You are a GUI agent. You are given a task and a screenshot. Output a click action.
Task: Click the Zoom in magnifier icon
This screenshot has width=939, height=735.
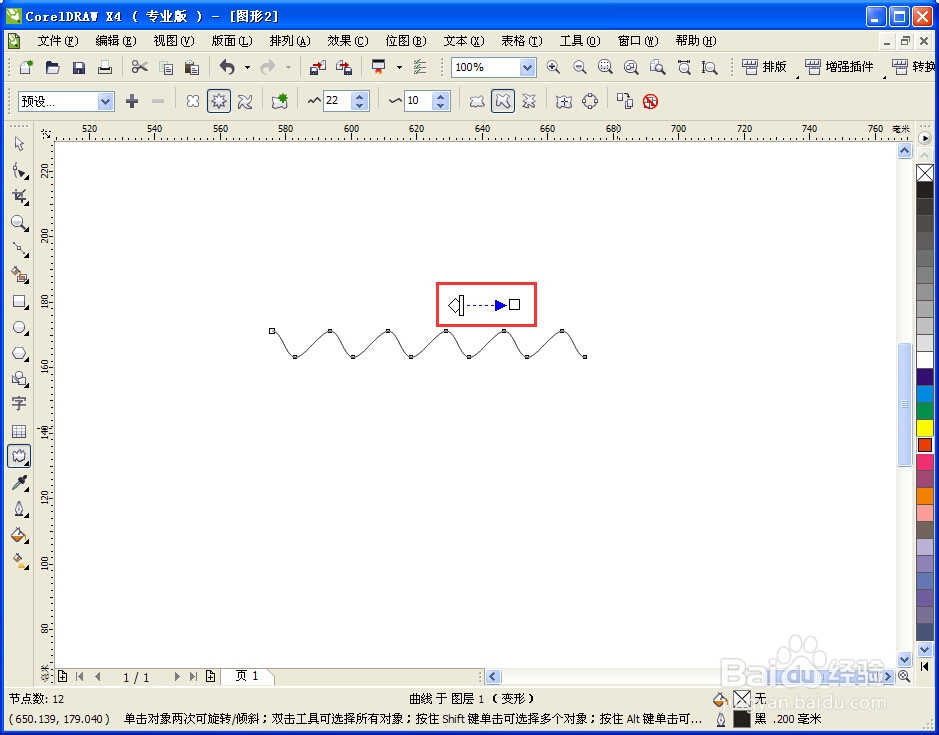[553, 67]
